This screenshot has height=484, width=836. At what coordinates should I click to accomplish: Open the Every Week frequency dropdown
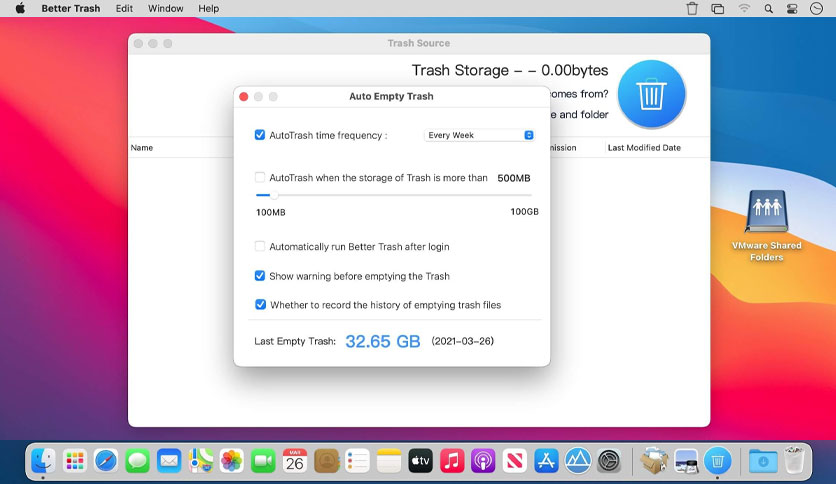pos(479,135)
